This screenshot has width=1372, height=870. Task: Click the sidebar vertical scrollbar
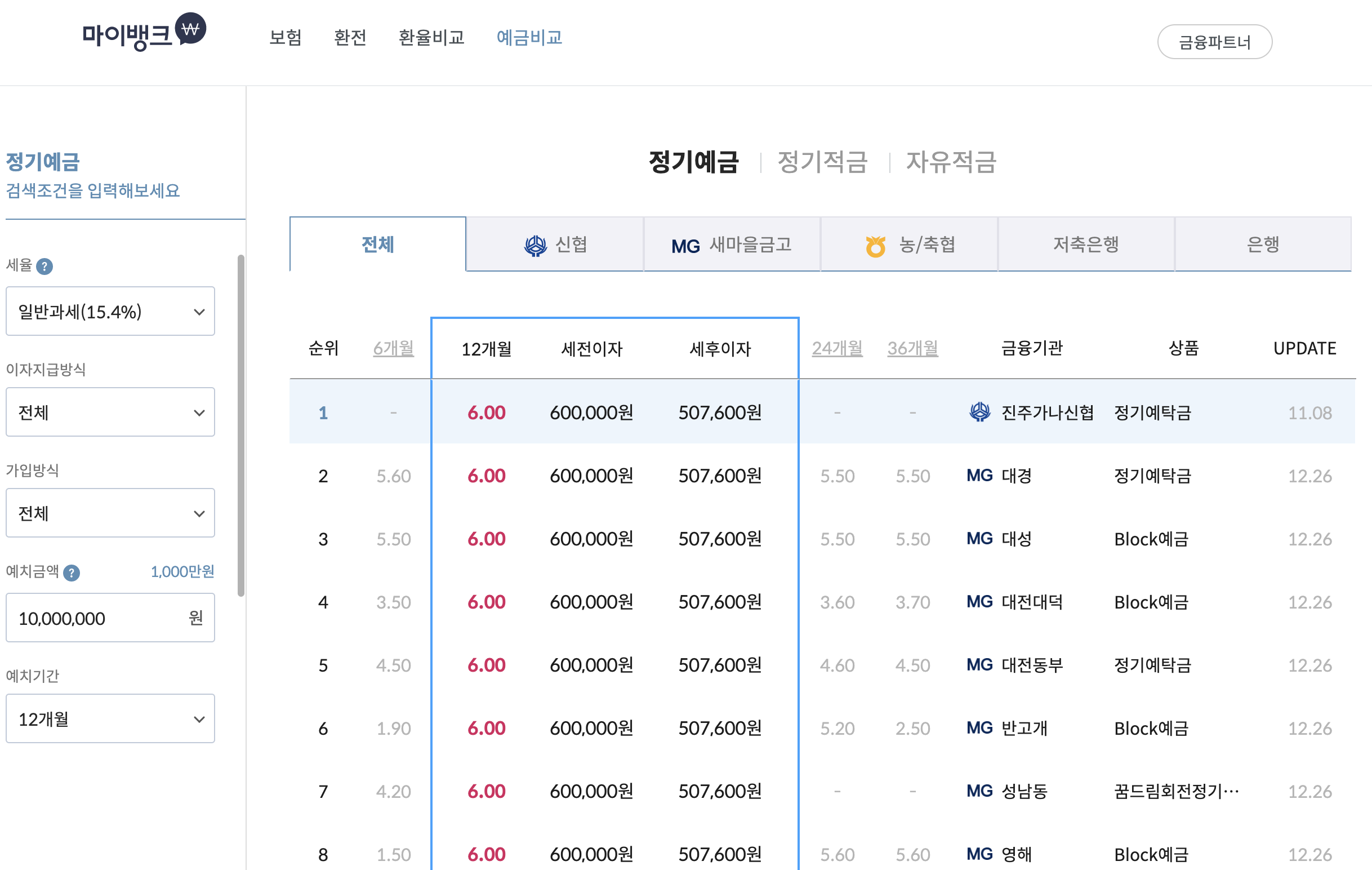tap(241, 425)
